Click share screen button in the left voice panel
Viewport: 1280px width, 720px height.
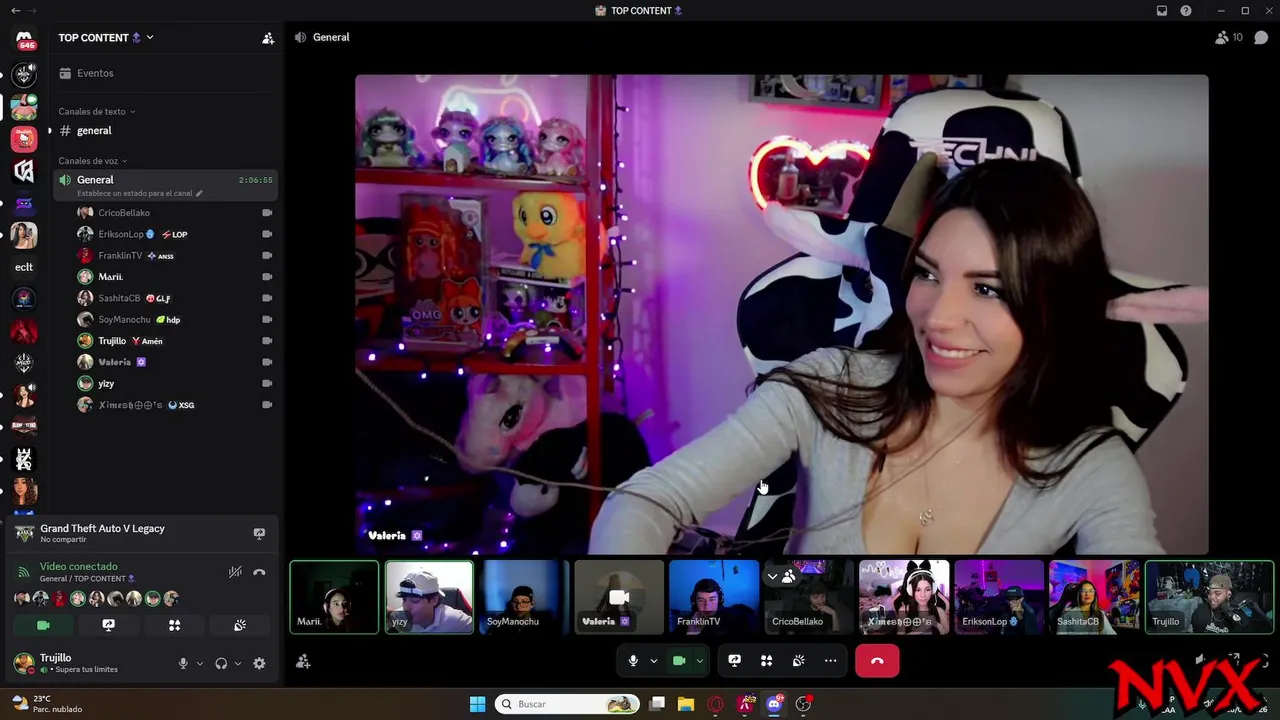[109, 625]
